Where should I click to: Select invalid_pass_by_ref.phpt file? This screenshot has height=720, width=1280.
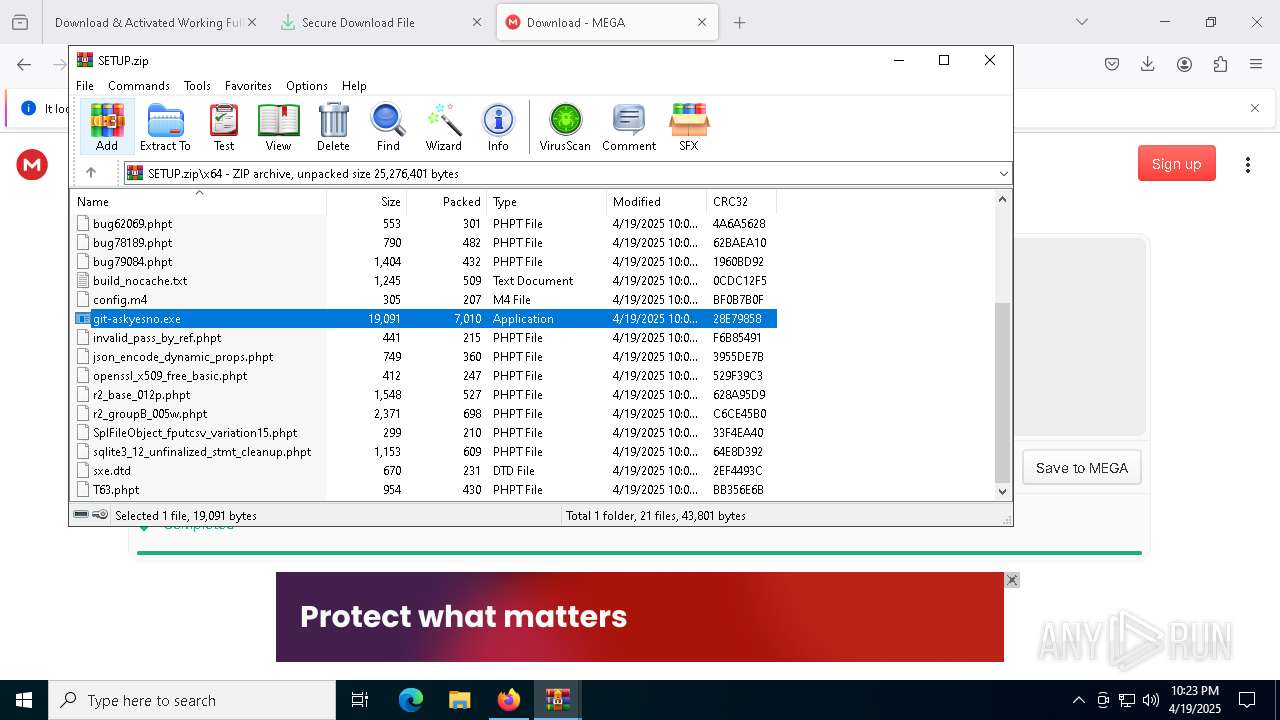tap(424, 338)
